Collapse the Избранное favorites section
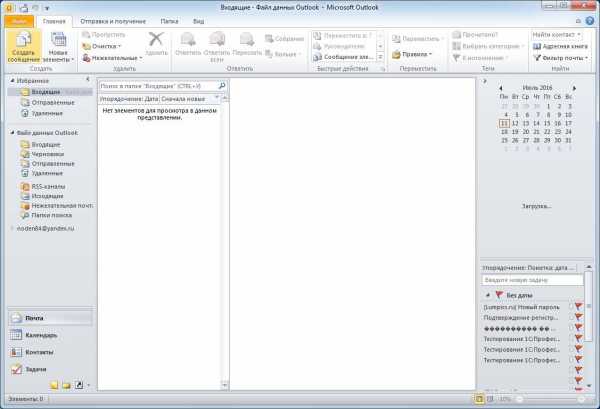This screenshot has height=409, width=600. coord(13,81)
